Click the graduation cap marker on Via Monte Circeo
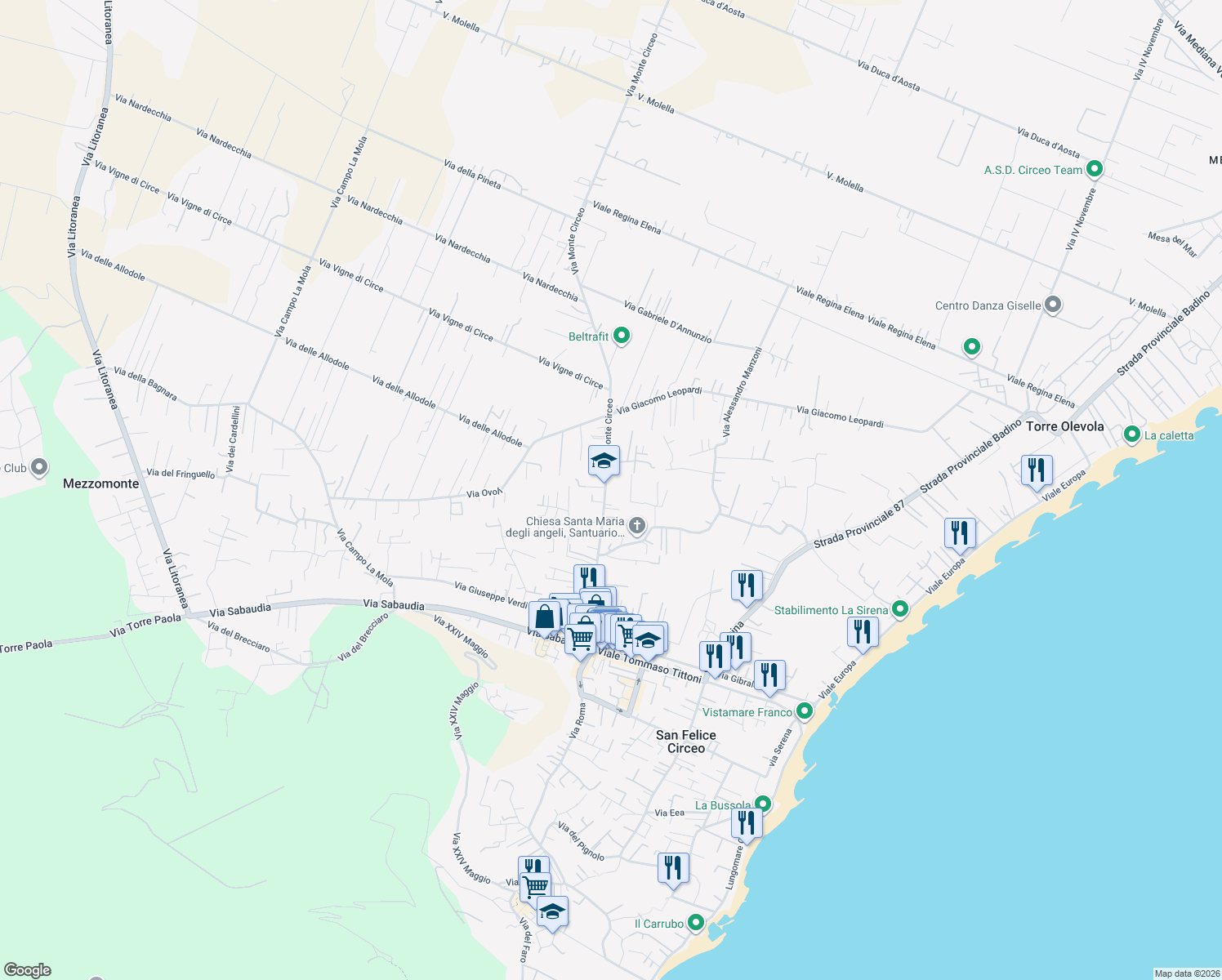This screenshot has height=980, width=1222. (604, 461)
